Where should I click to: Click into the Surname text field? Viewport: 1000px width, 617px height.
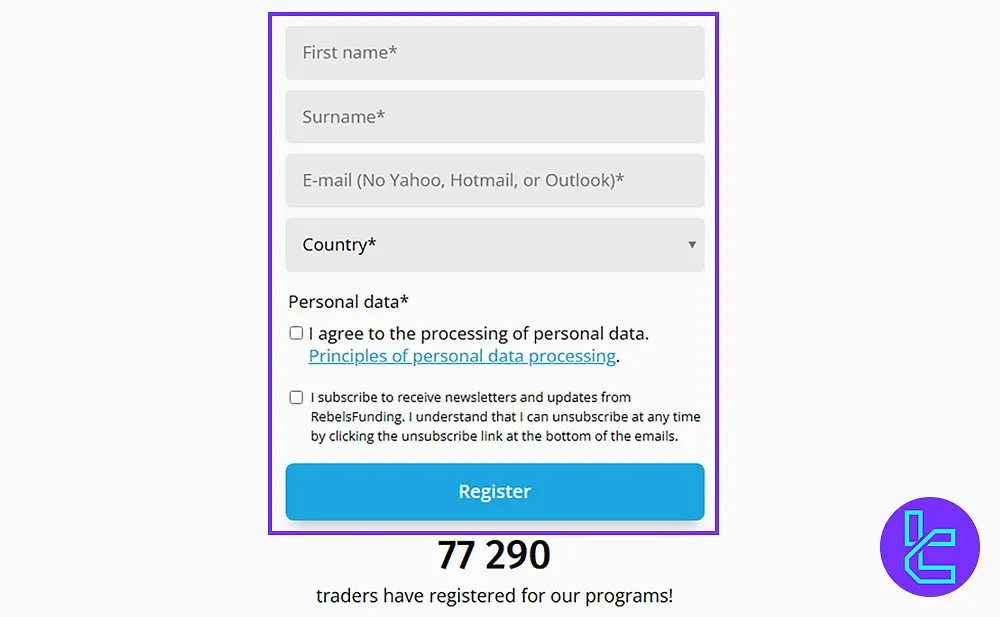click(x=494, y=117)
